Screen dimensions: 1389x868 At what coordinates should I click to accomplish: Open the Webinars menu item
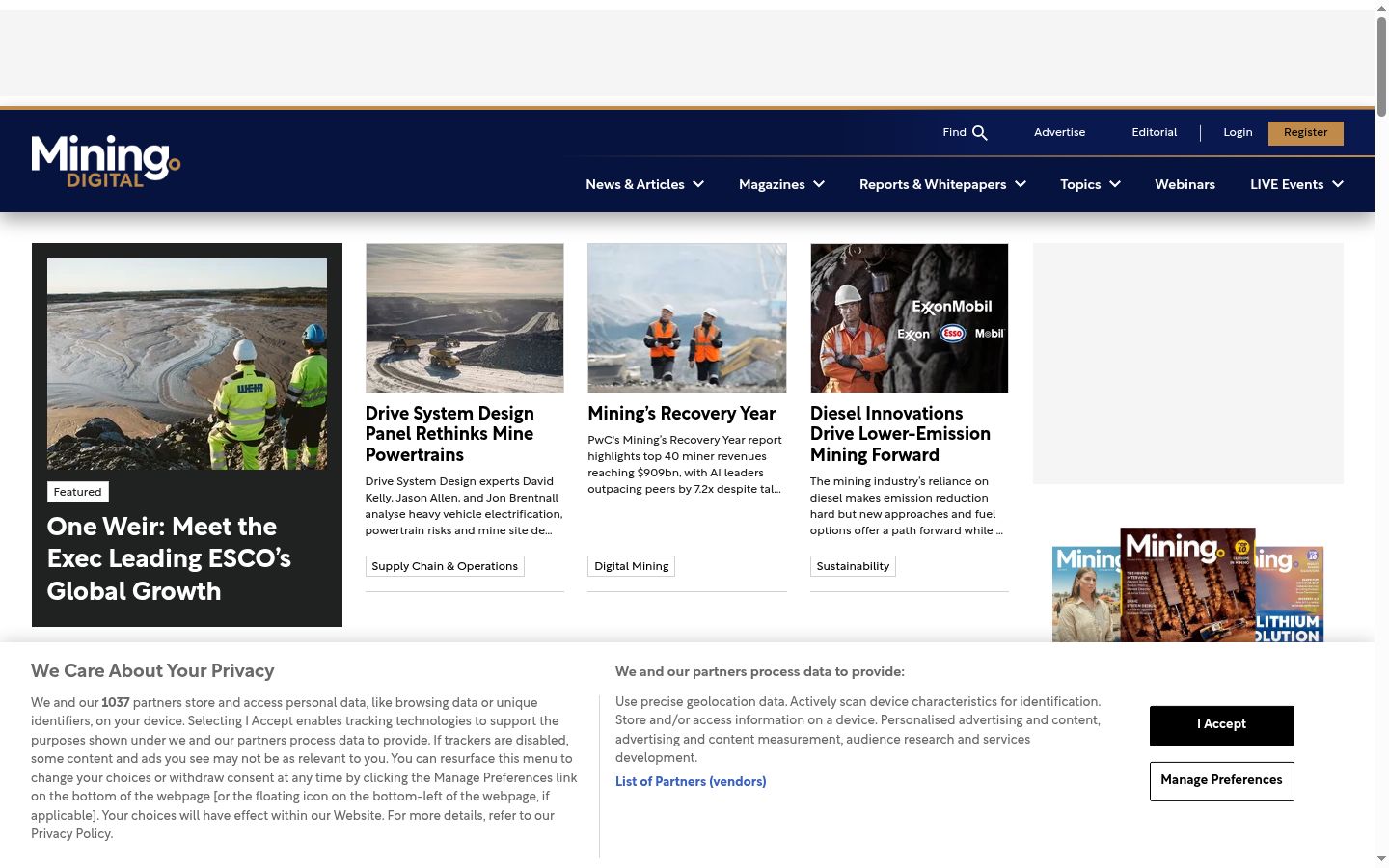(x=1185, y=184)
